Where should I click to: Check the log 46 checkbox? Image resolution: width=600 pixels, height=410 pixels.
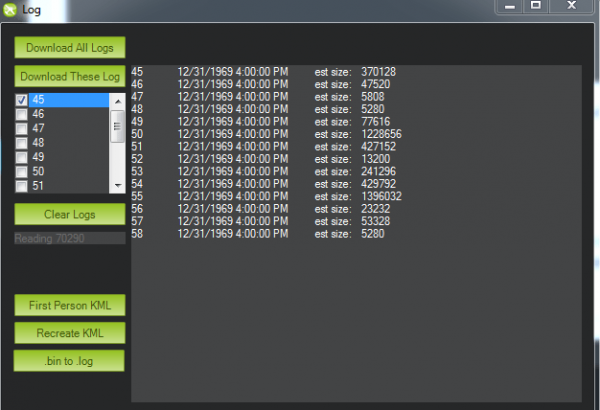[x=21, y=115]
